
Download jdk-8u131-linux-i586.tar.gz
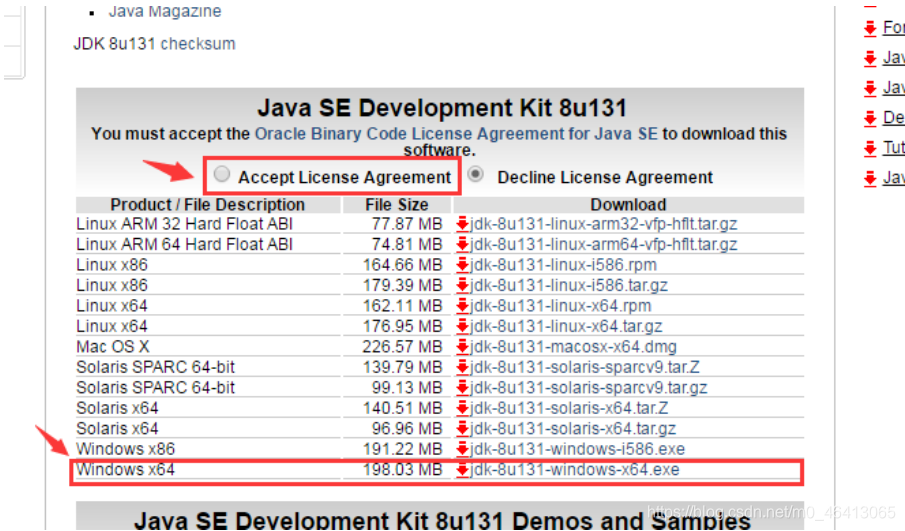click(569, 286)
